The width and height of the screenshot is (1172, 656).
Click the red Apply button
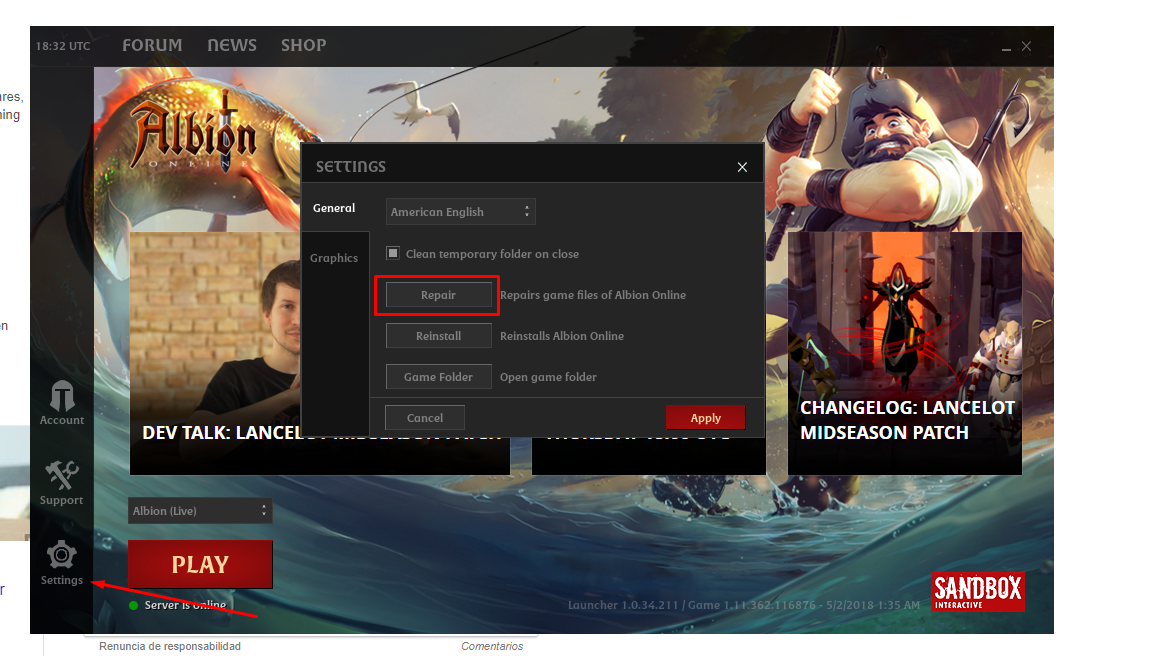[x=706, y=418]
